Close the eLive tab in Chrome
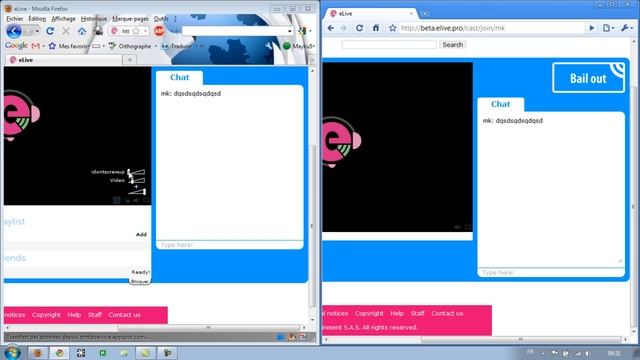Viewport: 640px width, 360px height. 411,13
